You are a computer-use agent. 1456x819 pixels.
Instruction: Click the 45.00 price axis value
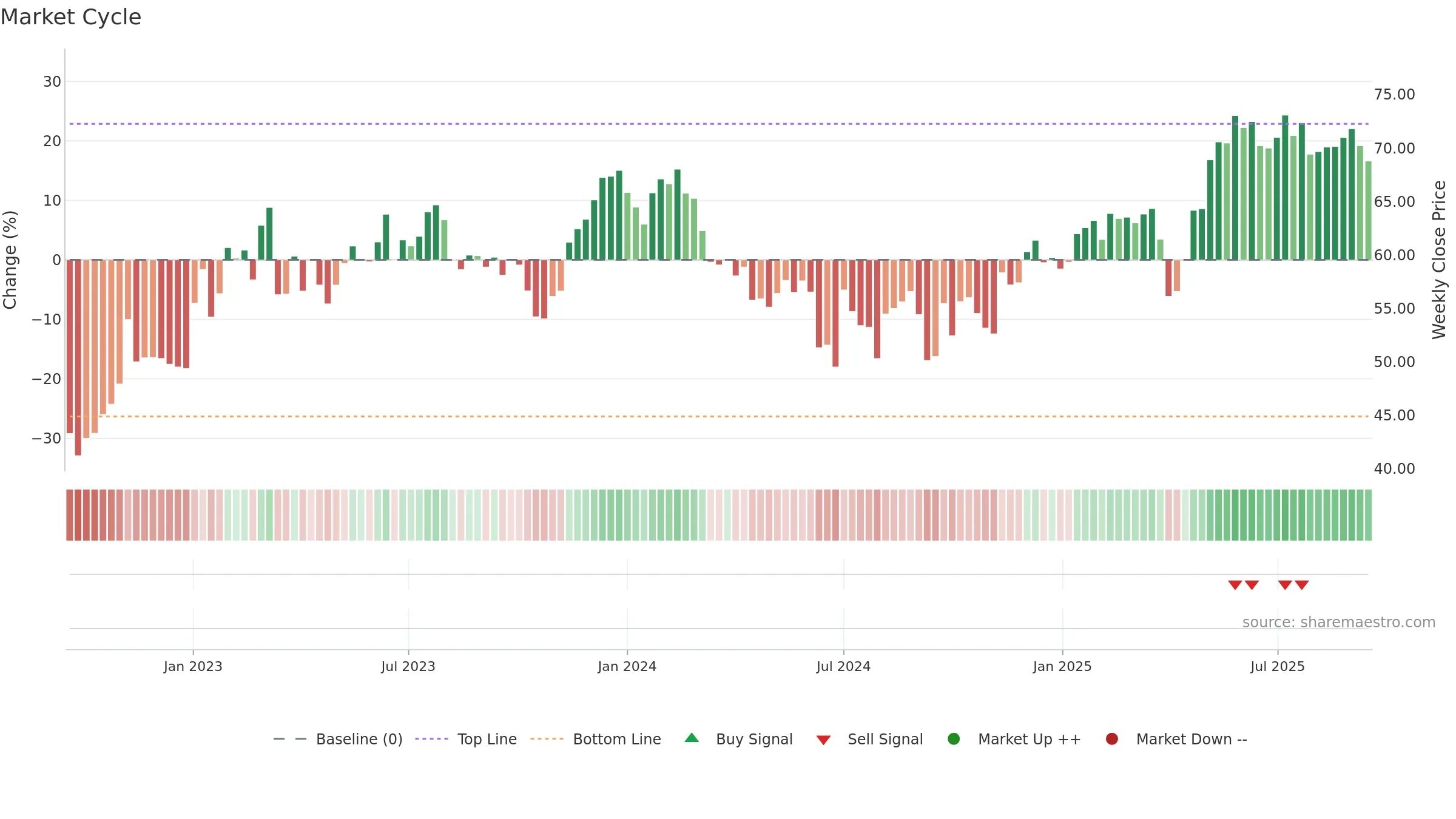[1394, 415]
